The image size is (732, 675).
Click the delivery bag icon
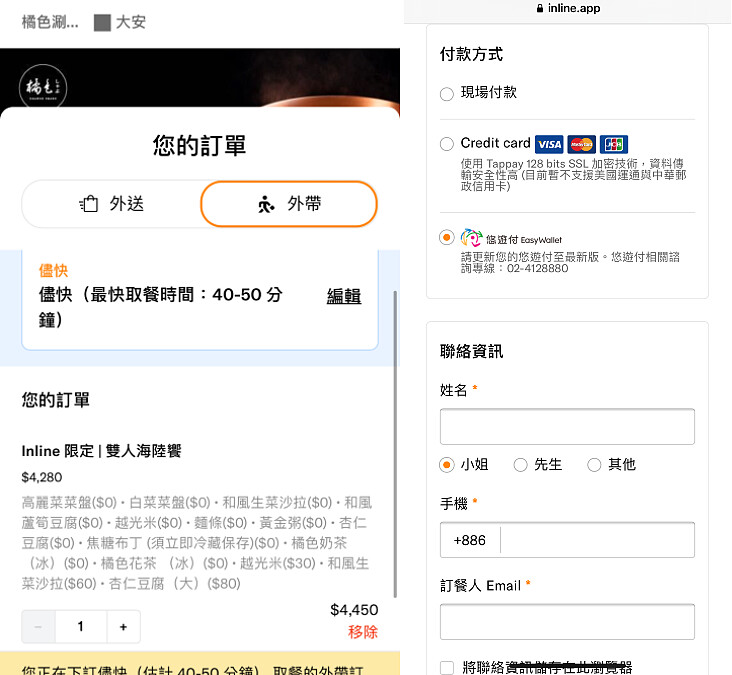pyautogui.click(x=89, y=204)
